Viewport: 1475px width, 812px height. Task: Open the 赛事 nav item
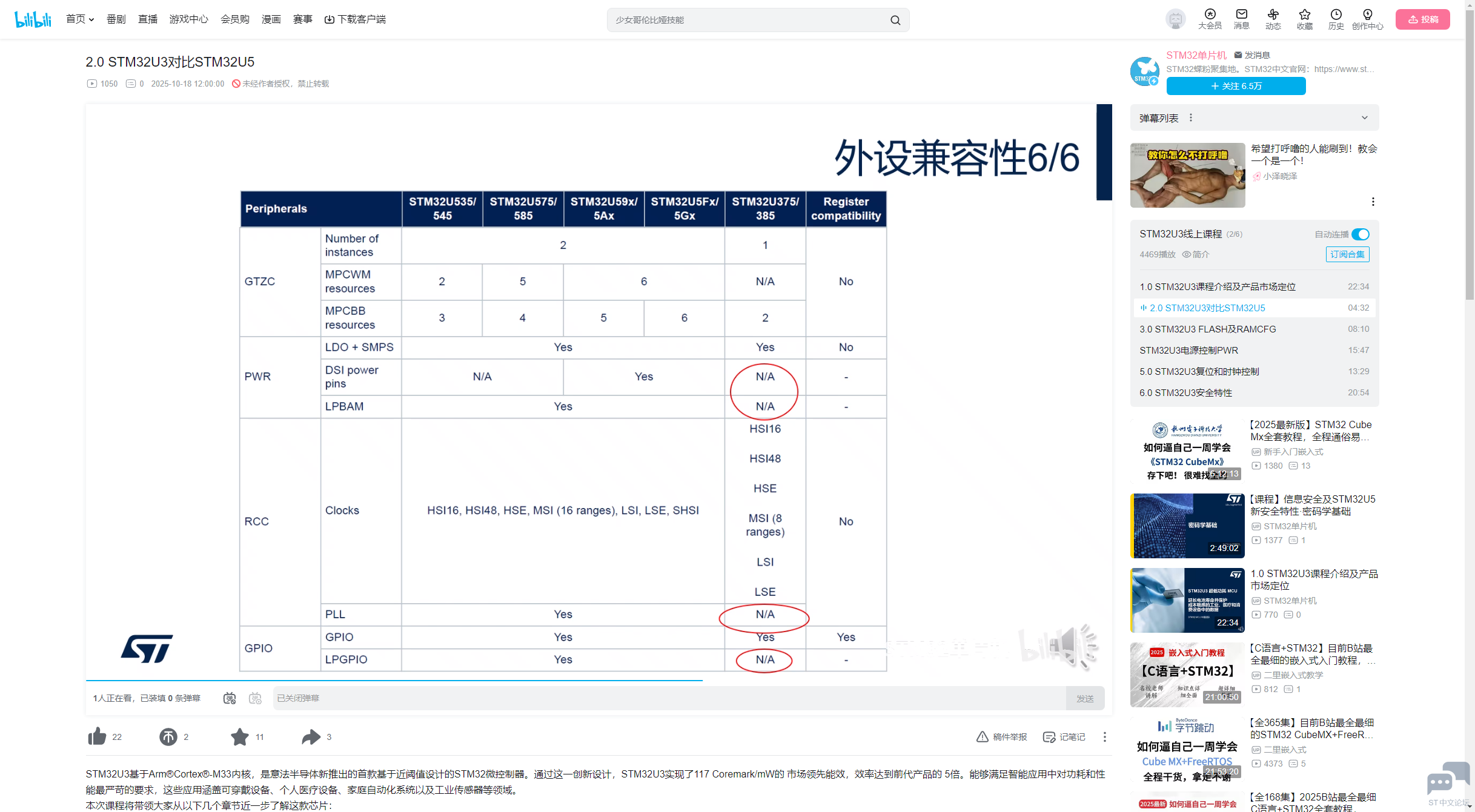coord(303,19)
